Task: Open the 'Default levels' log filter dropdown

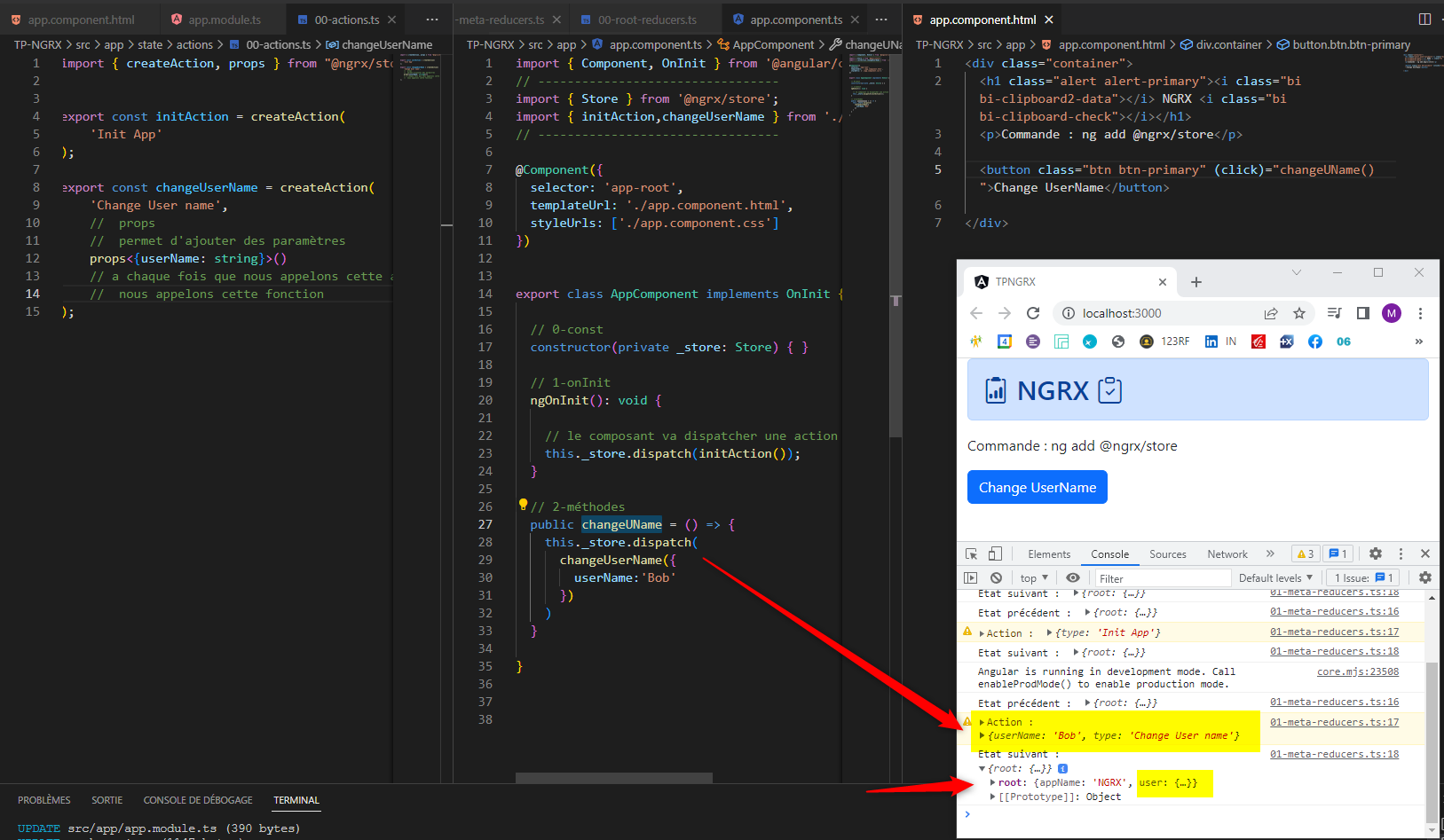Action: pos(1275,577)
